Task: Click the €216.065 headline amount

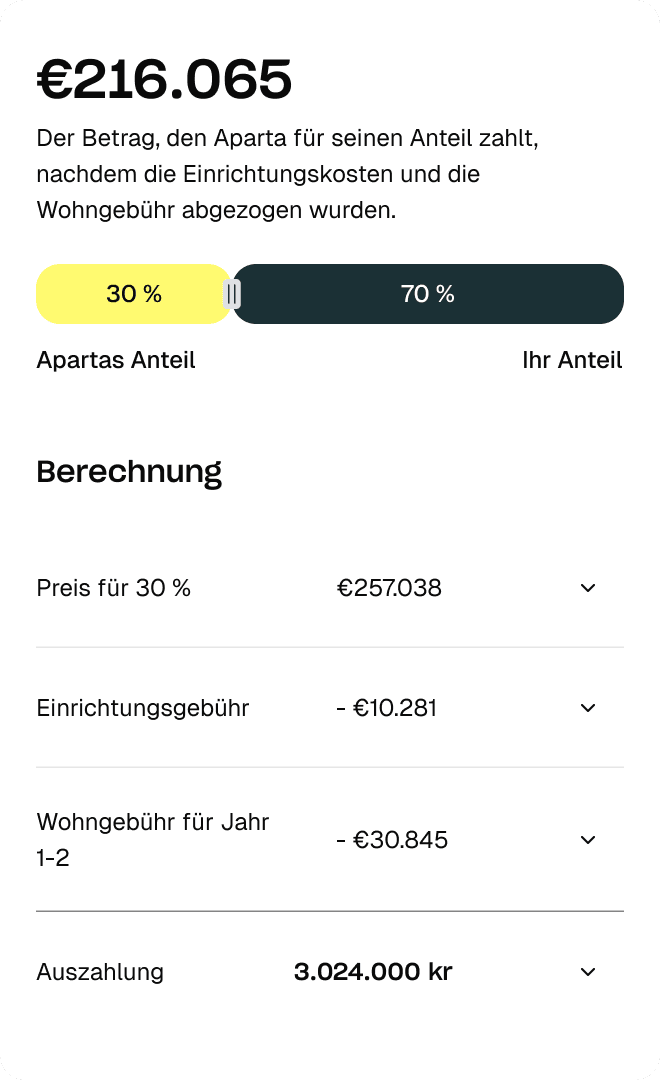Action: click(164, 80)
